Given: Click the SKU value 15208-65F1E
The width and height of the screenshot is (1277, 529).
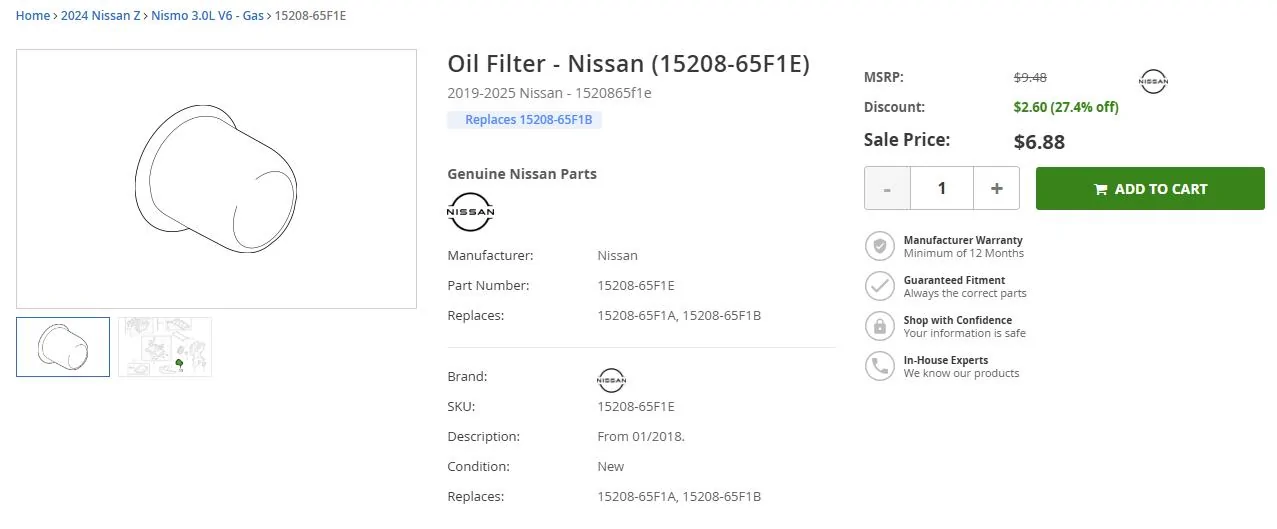Looking at the screenshot, I should tap(636, 406).
